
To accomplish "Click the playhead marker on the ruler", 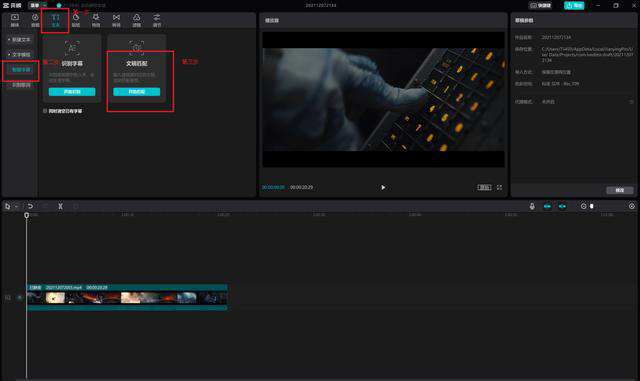I will [x=27, y=215].
